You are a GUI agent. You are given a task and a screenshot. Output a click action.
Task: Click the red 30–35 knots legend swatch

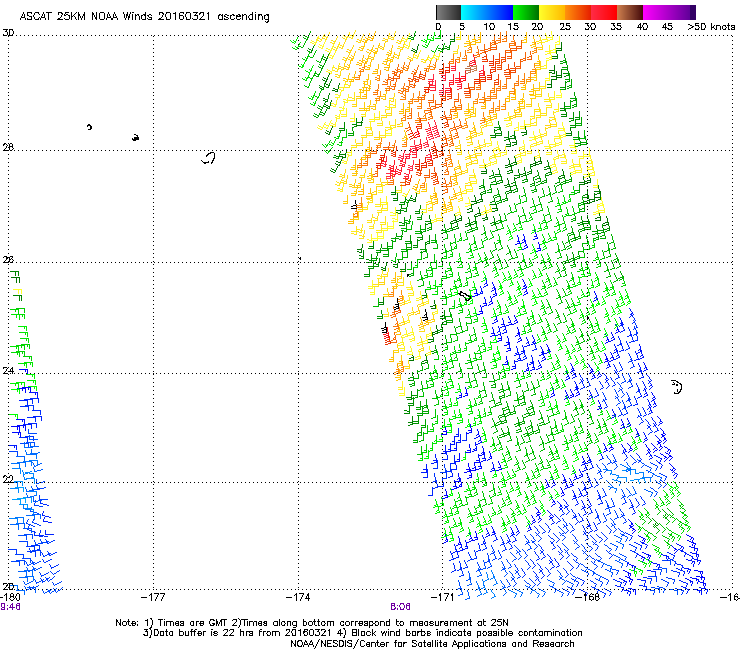(604, 12)
